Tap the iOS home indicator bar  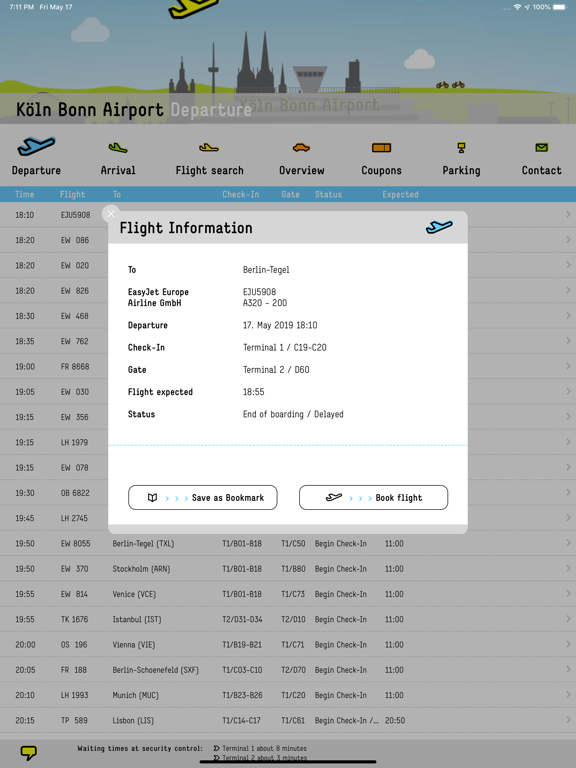288,762
